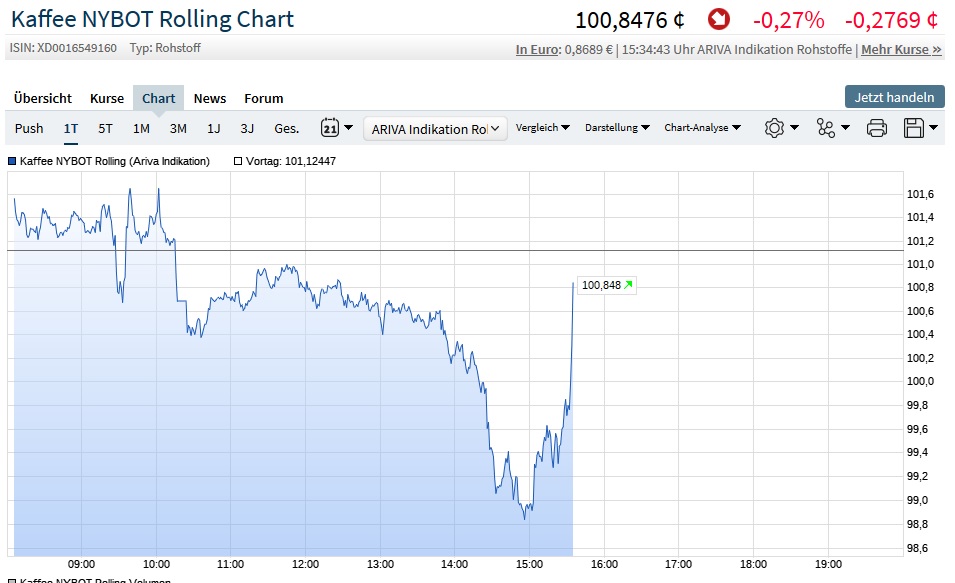Switch to the News tab
The image size is (955, 583).
(x=210, y=98)
